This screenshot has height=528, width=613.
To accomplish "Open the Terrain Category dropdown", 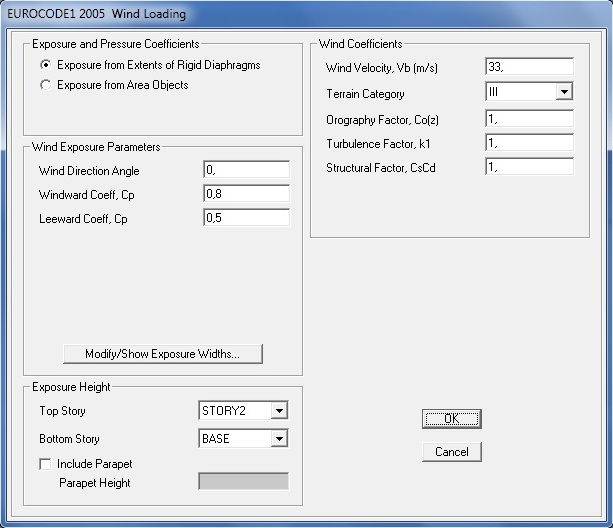I will point(564,92).
